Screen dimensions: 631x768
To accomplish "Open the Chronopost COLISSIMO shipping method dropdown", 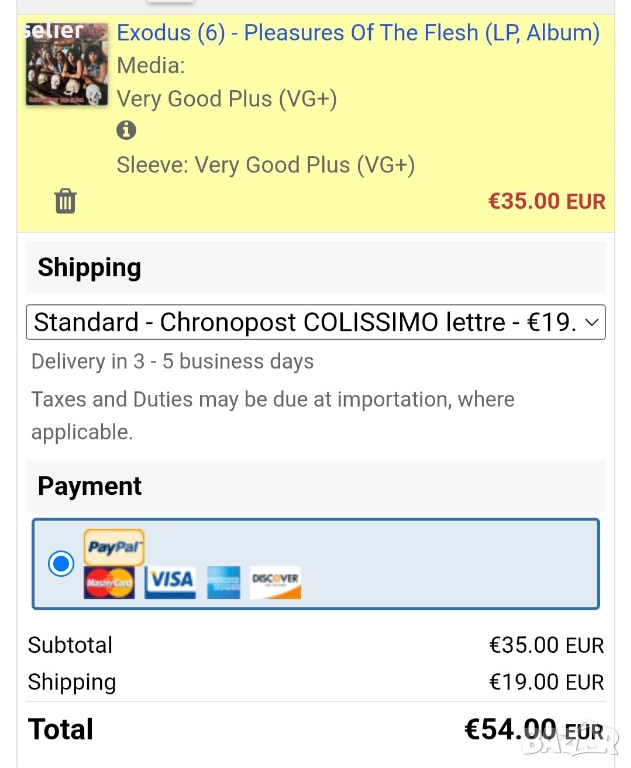I will (305, 322).
